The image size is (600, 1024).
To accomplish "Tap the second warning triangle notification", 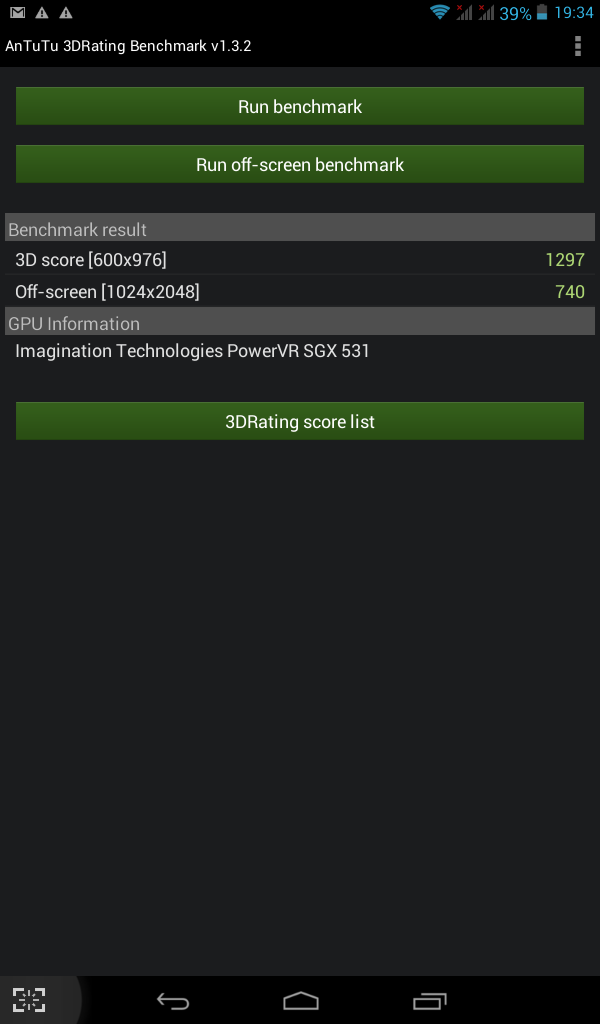I will coord(66,12).
